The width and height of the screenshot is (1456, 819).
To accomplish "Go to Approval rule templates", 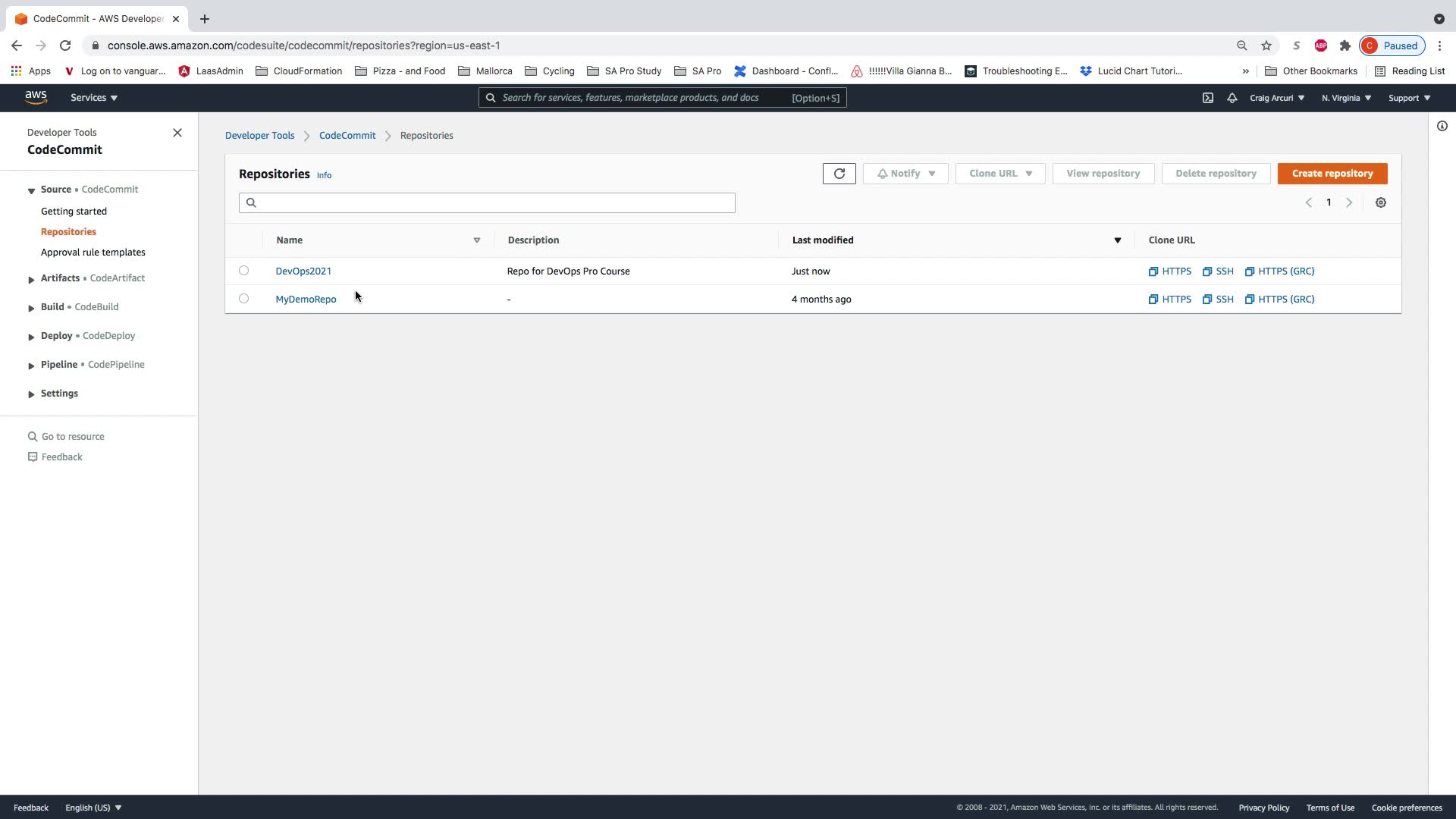I will coord(93,252).
